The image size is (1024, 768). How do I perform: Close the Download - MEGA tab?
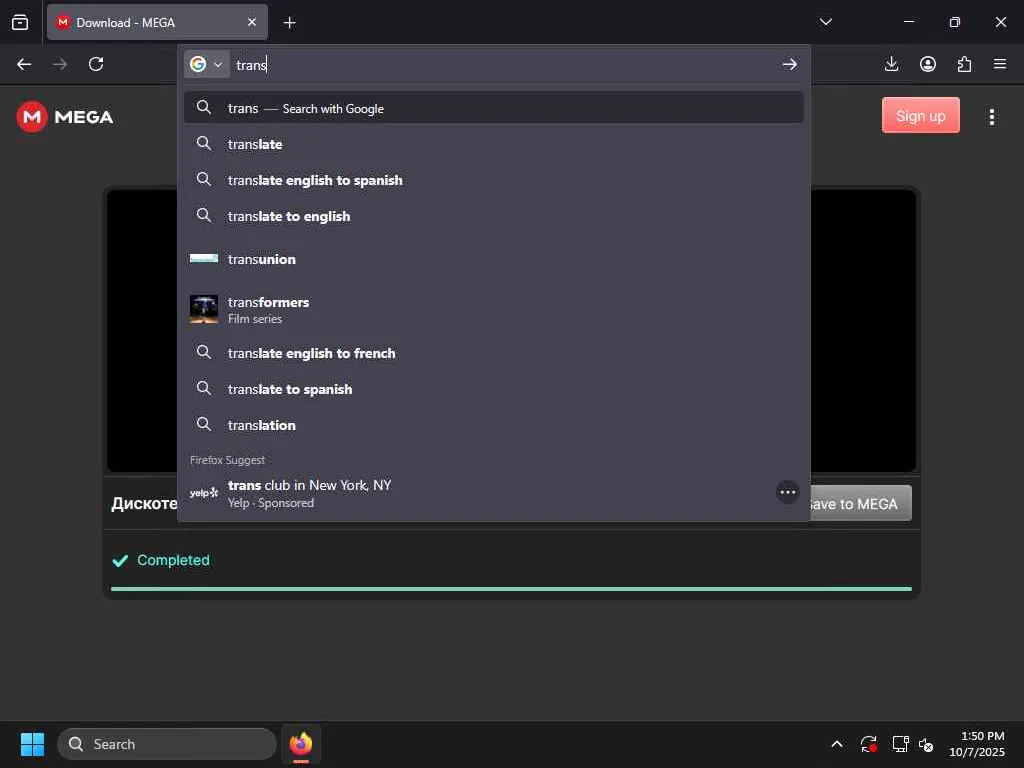pos(251,22)
